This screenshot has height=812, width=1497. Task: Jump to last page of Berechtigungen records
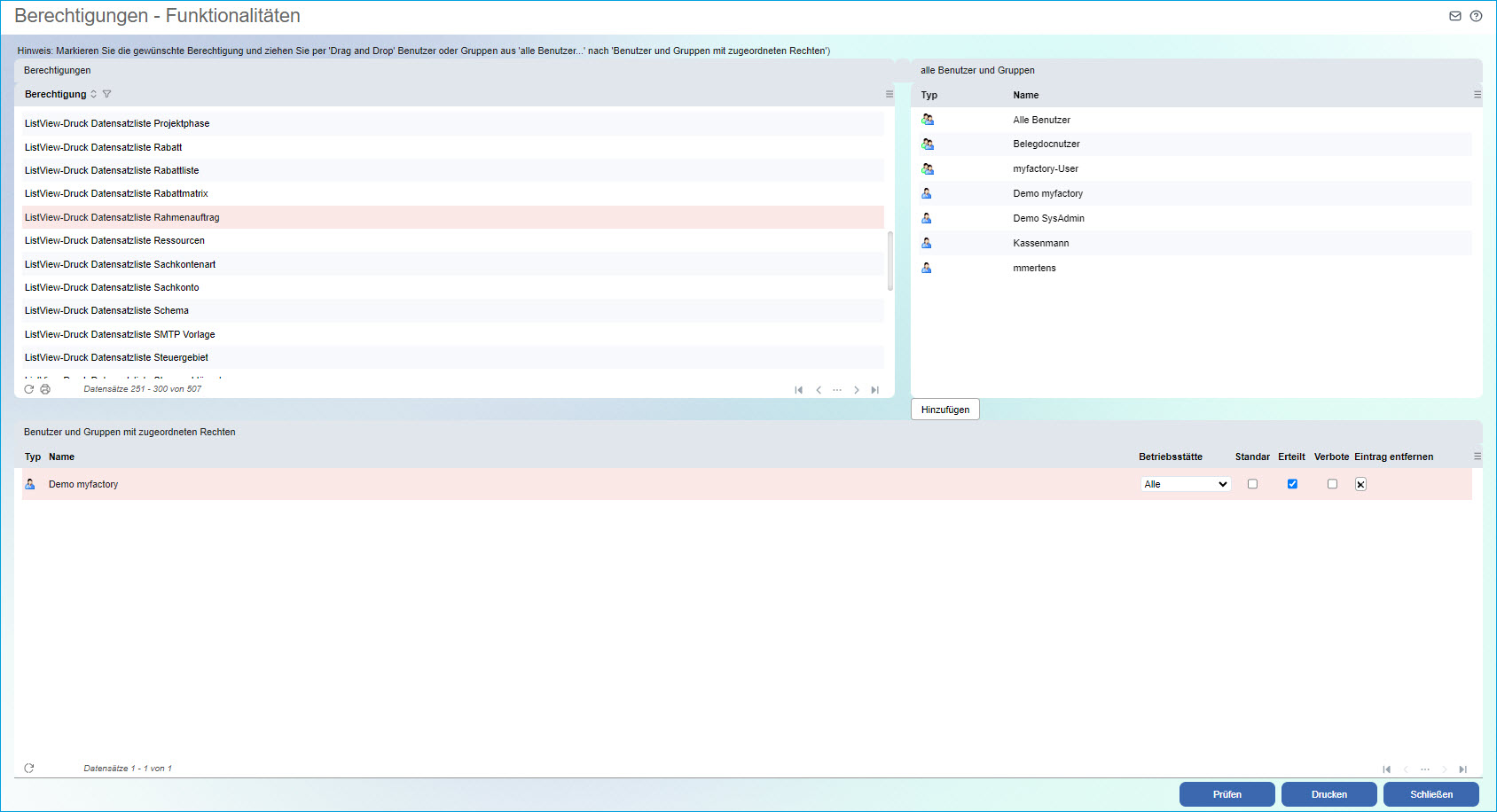coord(874,390)
